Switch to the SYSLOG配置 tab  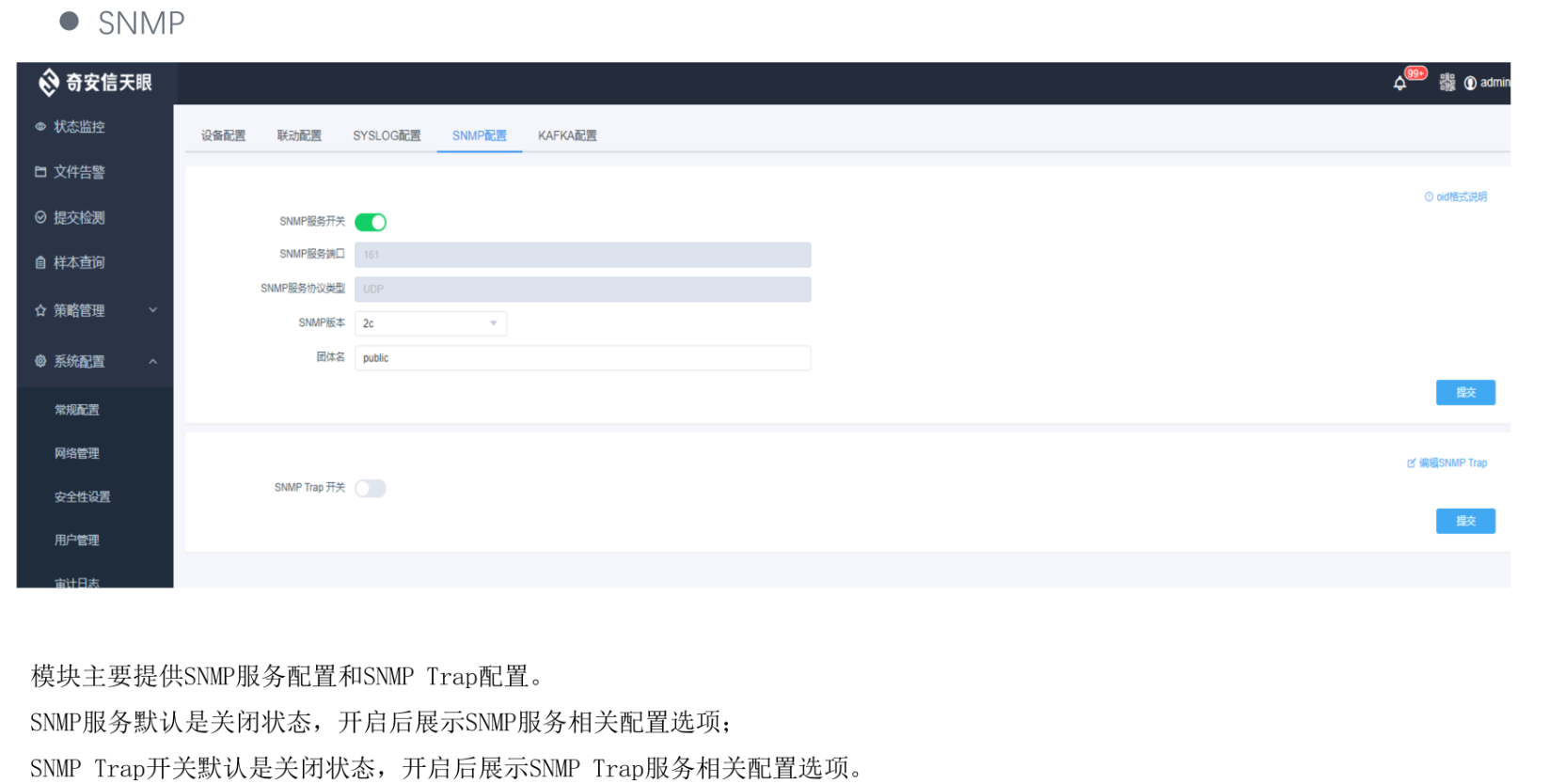tap(387, 135)
